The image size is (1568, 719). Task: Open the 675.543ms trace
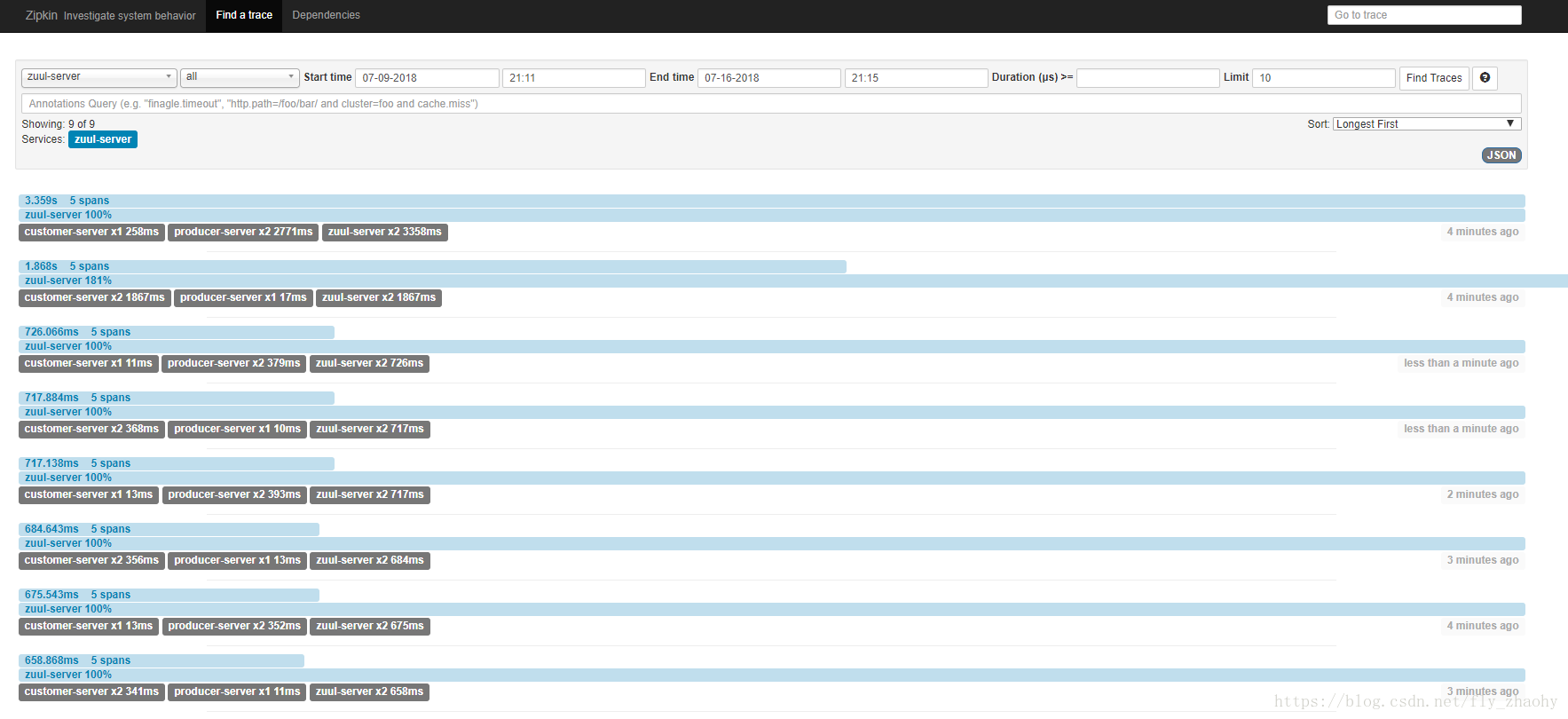[169, 595]
